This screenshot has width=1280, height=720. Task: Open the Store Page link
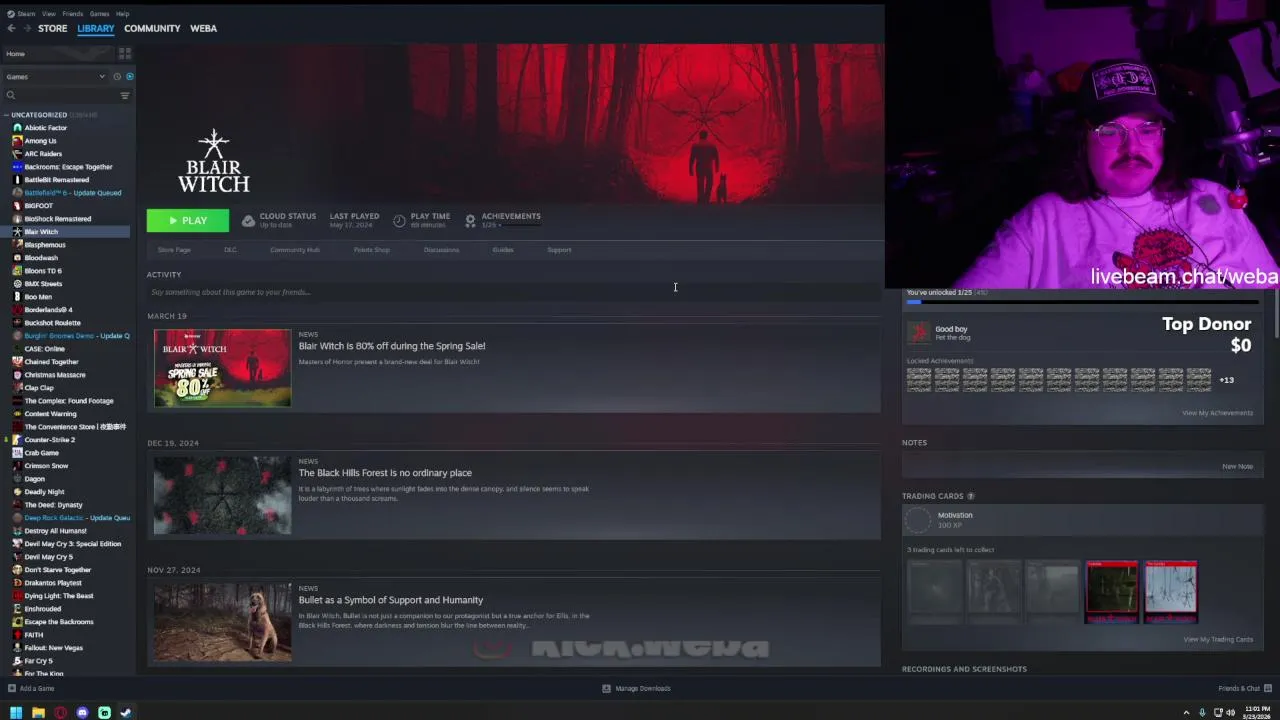(x=174, y=250)
